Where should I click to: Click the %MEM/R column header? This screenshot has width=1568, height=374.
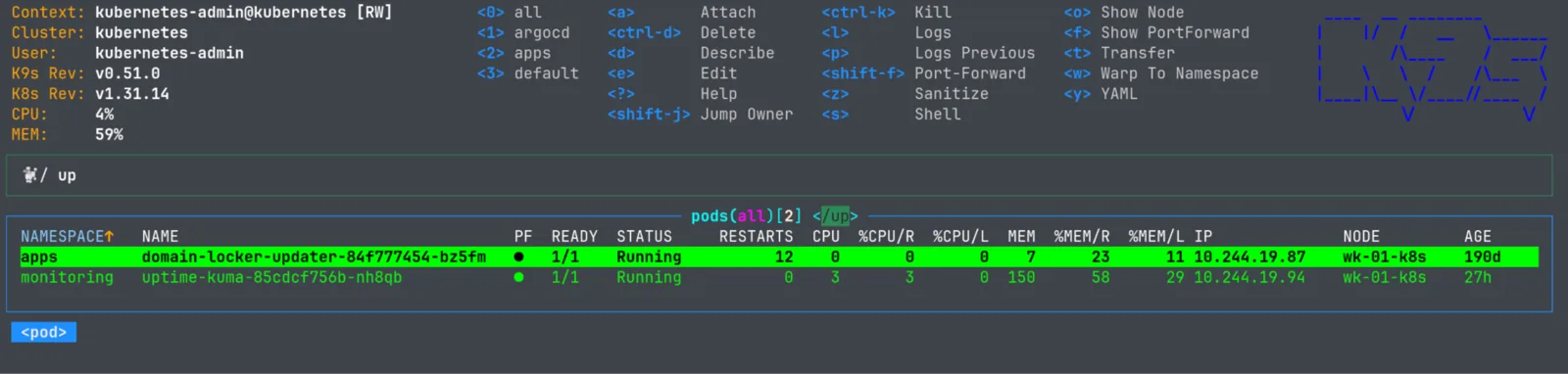pos(1082,236)
